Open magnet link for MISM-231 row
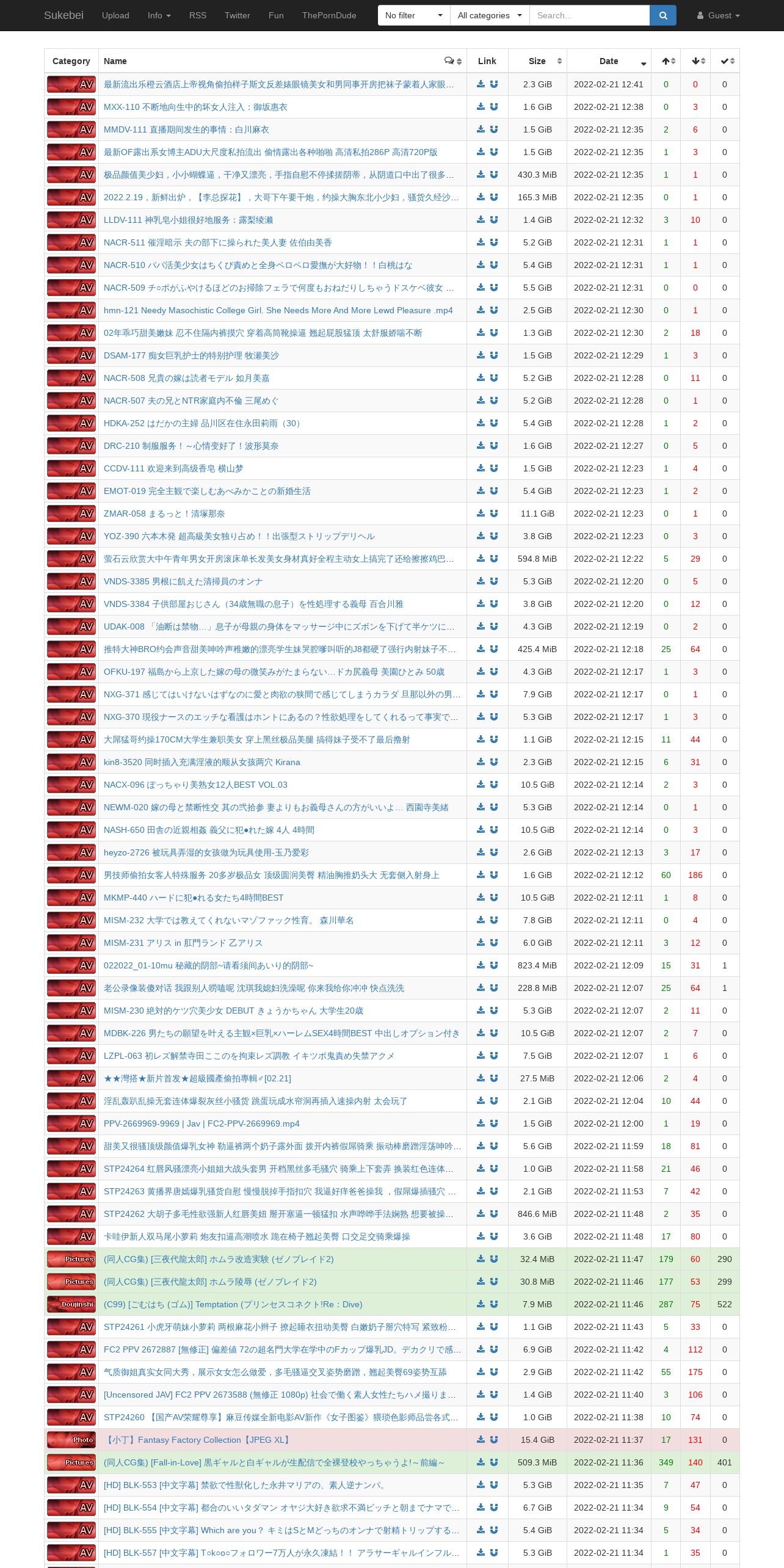The image size is (784, 1568). click(x=494, y=943)
